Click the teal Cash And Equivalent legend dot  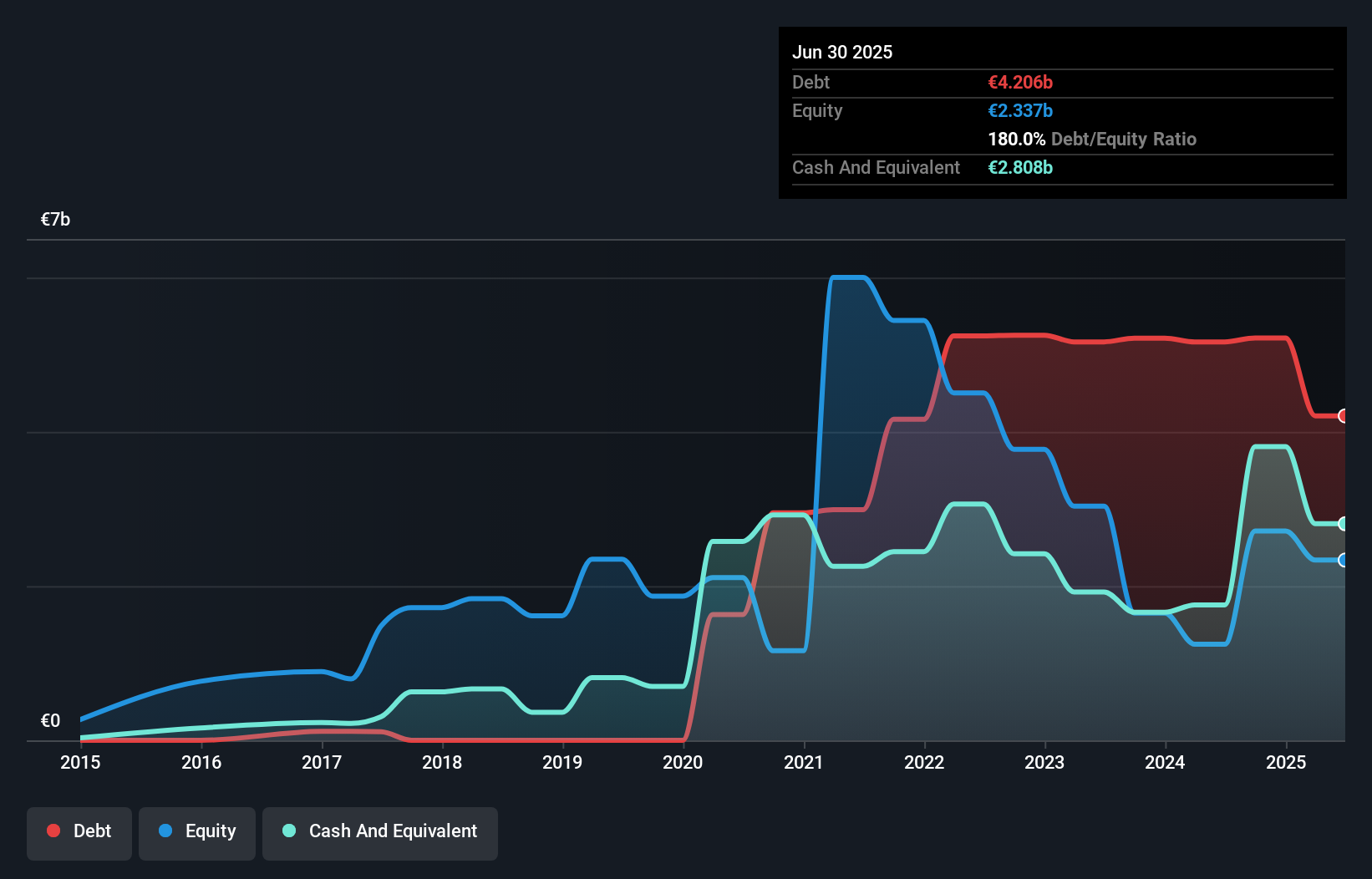click(288, 831)
